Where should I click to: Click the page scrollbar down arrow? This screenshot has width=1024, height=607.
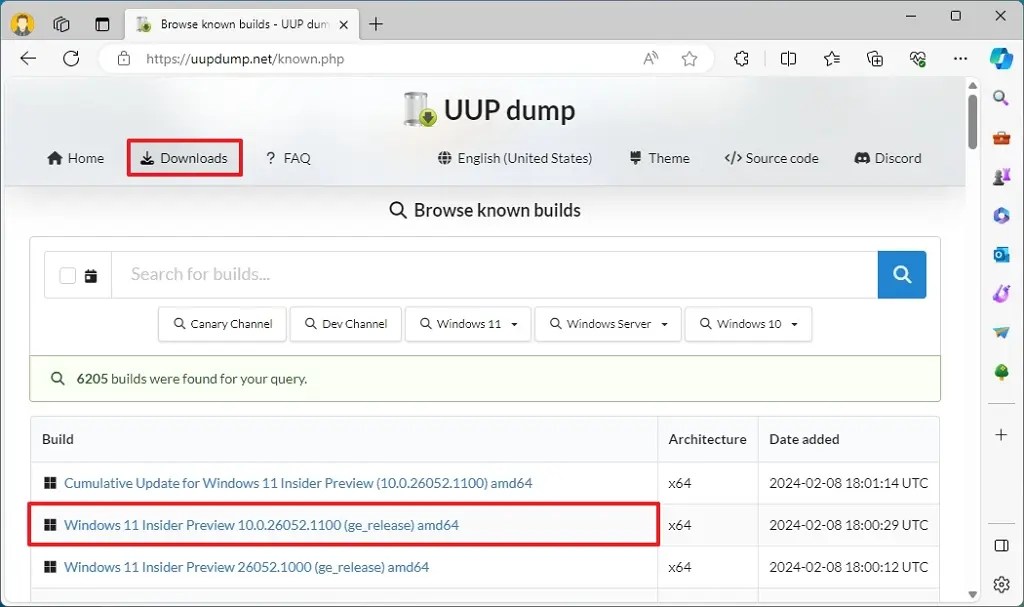click(972, 594)
